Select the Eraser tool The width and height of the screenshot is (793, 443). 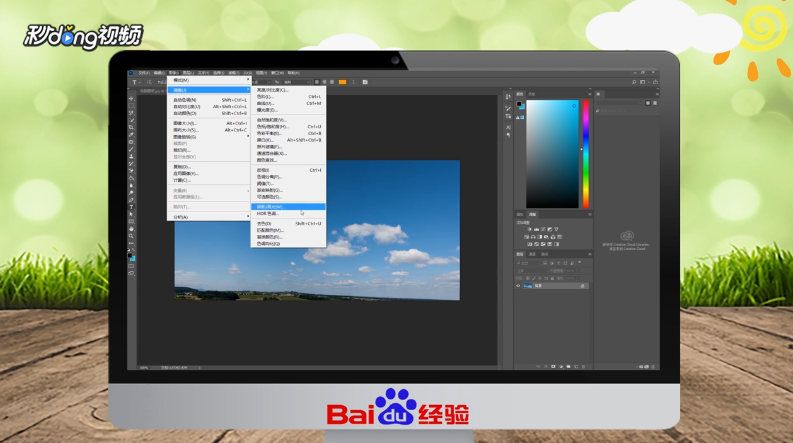(131, 171)
